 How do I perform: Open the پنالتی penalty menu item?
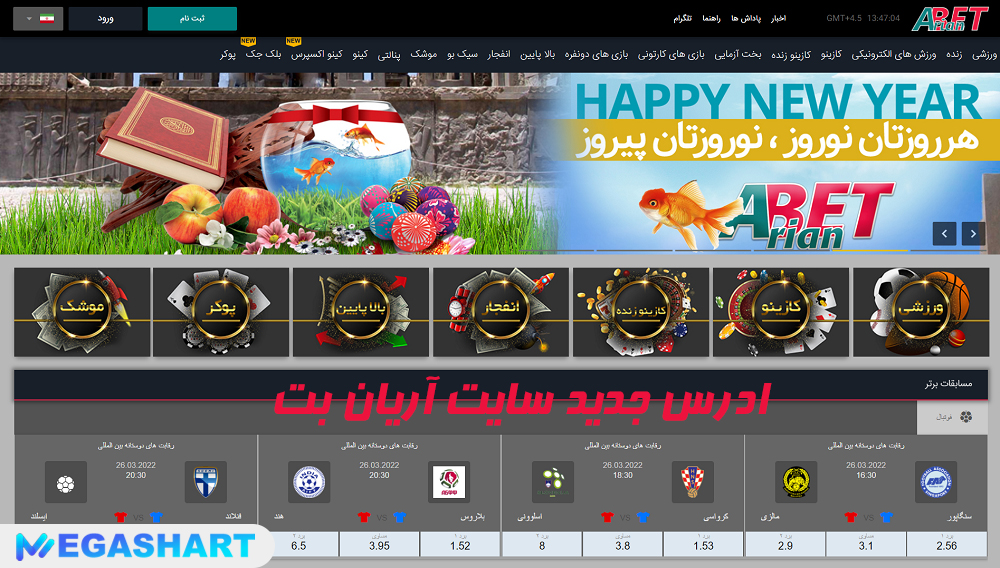389,55
